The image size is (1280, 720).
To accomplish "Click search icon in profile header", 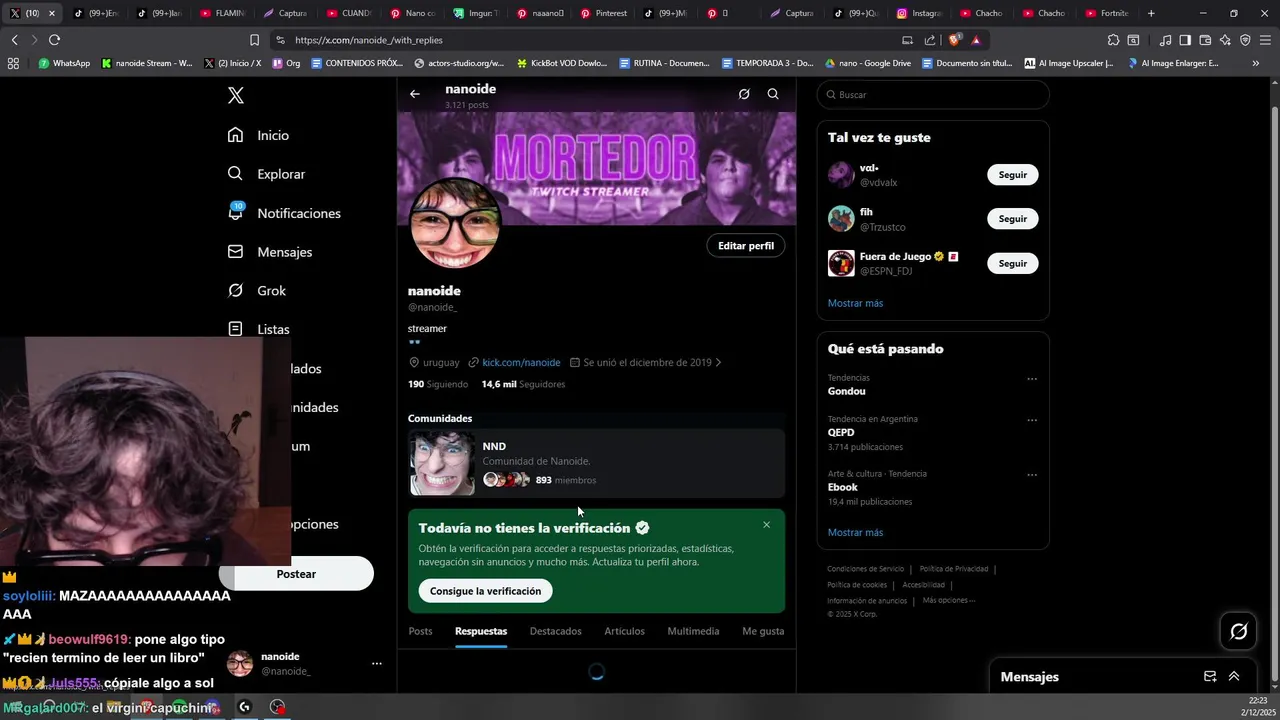I will coord(773,94).
